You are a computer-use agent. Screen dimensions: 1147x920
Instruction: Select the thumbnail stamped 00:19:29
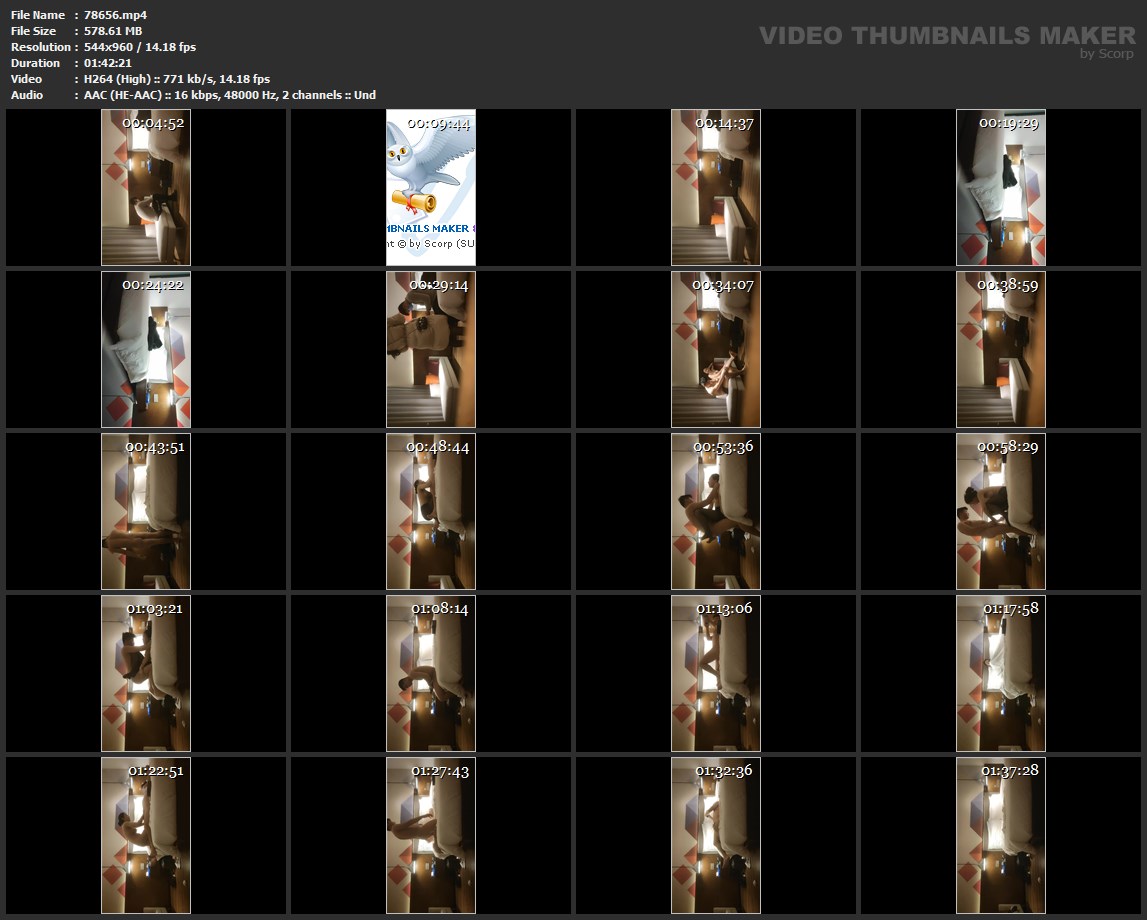[x=1000, y=187]
